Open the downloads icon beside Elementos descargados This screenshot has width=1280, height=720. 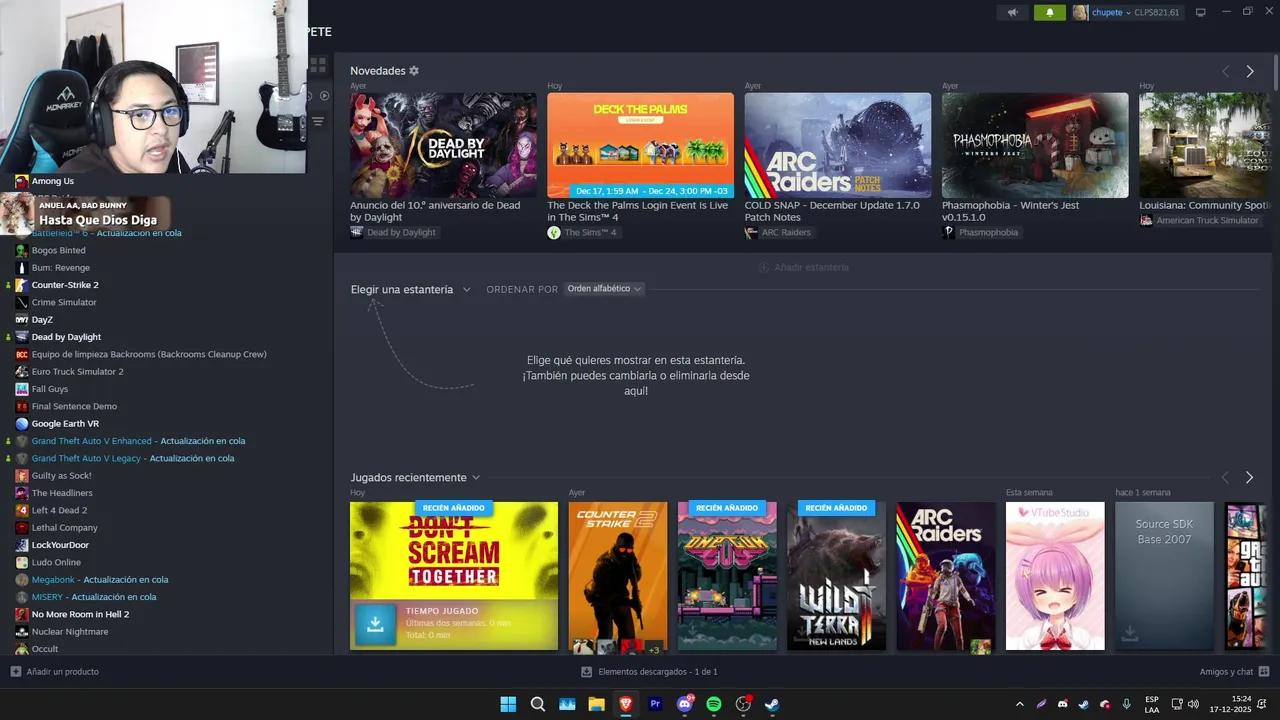pos(587,671)
